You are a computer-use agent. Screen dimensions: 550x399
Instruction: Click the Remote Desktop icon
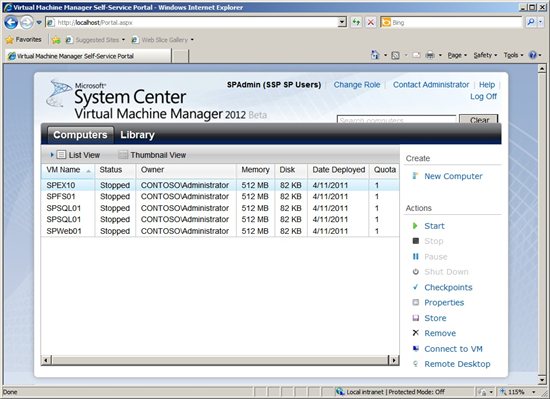click(416, 364)
